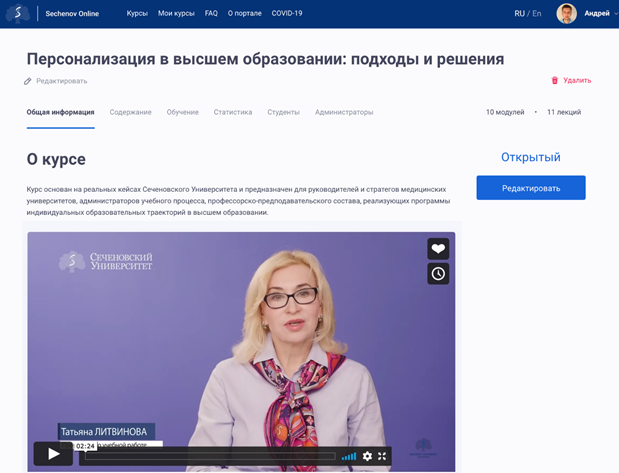
Task: Click the 10 модулей text
Action: (x=505, y=112)
